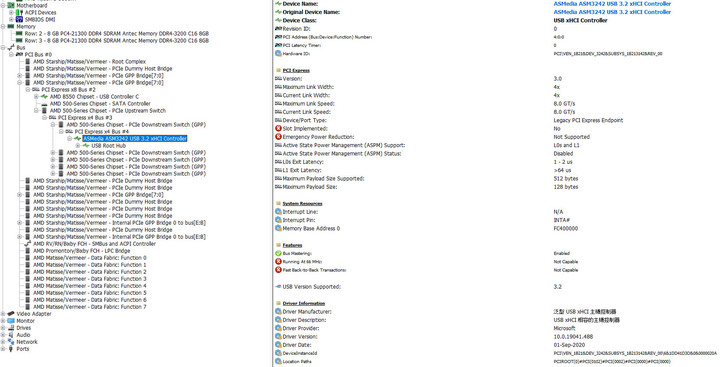Click the red X icon beside Running At 66 MHz
720x367 pixels.
point(278,261)
